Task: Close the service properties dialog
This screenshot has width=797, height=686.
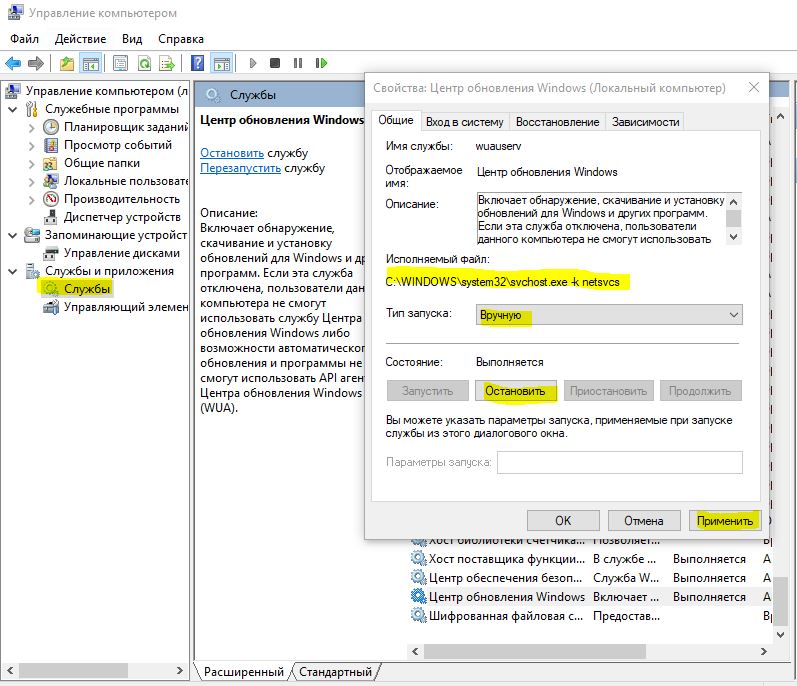Action: click(754, 87)
